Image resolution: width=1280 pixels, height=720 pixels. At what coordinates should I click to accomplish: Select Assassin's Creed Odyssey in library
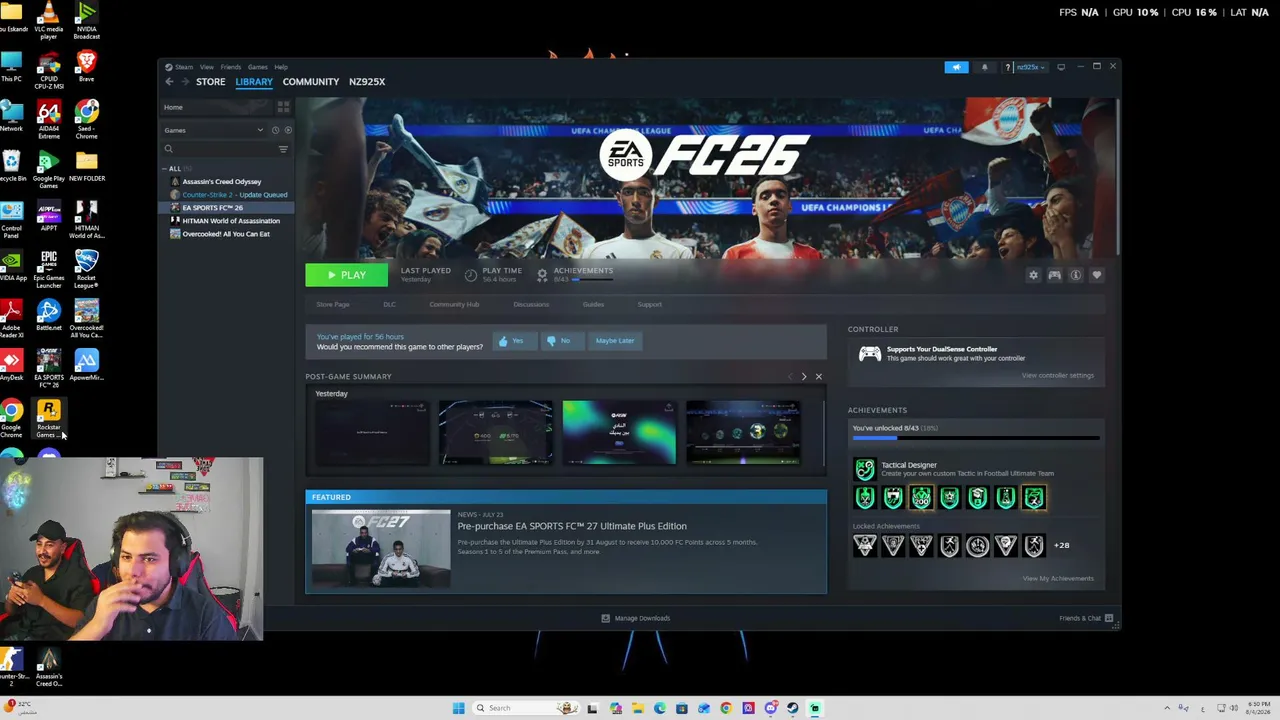[221, 182]
